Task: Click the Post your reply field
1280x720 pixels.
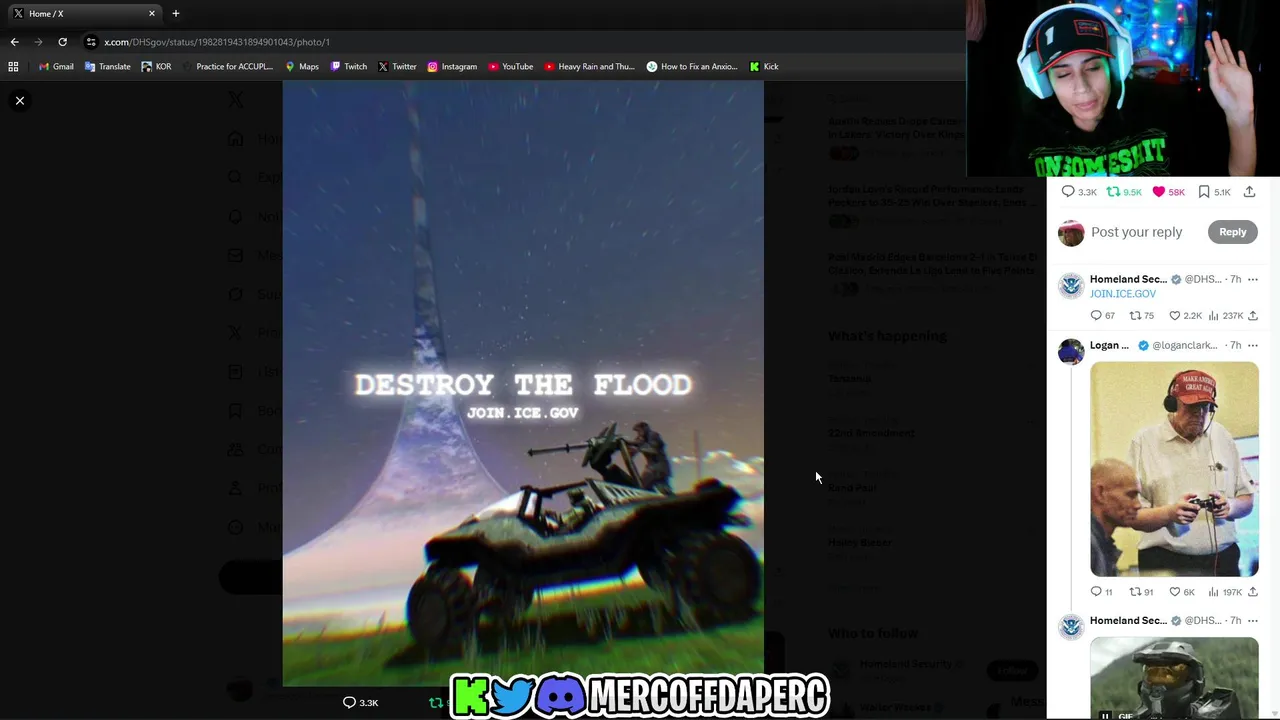Action: click(x=1136, y=232)
